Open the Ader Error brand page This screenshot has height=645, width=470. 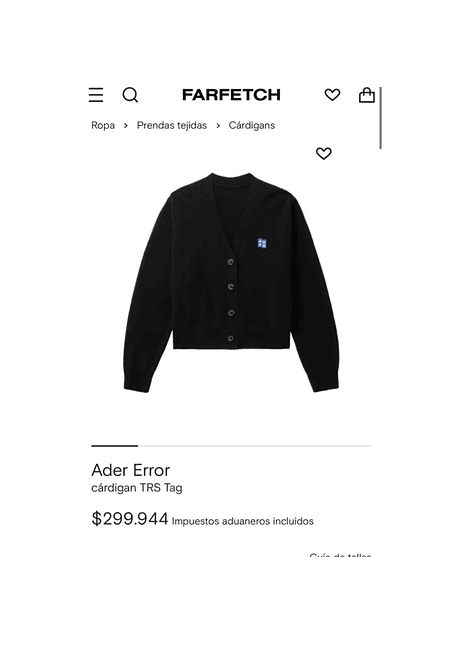pyautogui.click(x=131, y=470)
